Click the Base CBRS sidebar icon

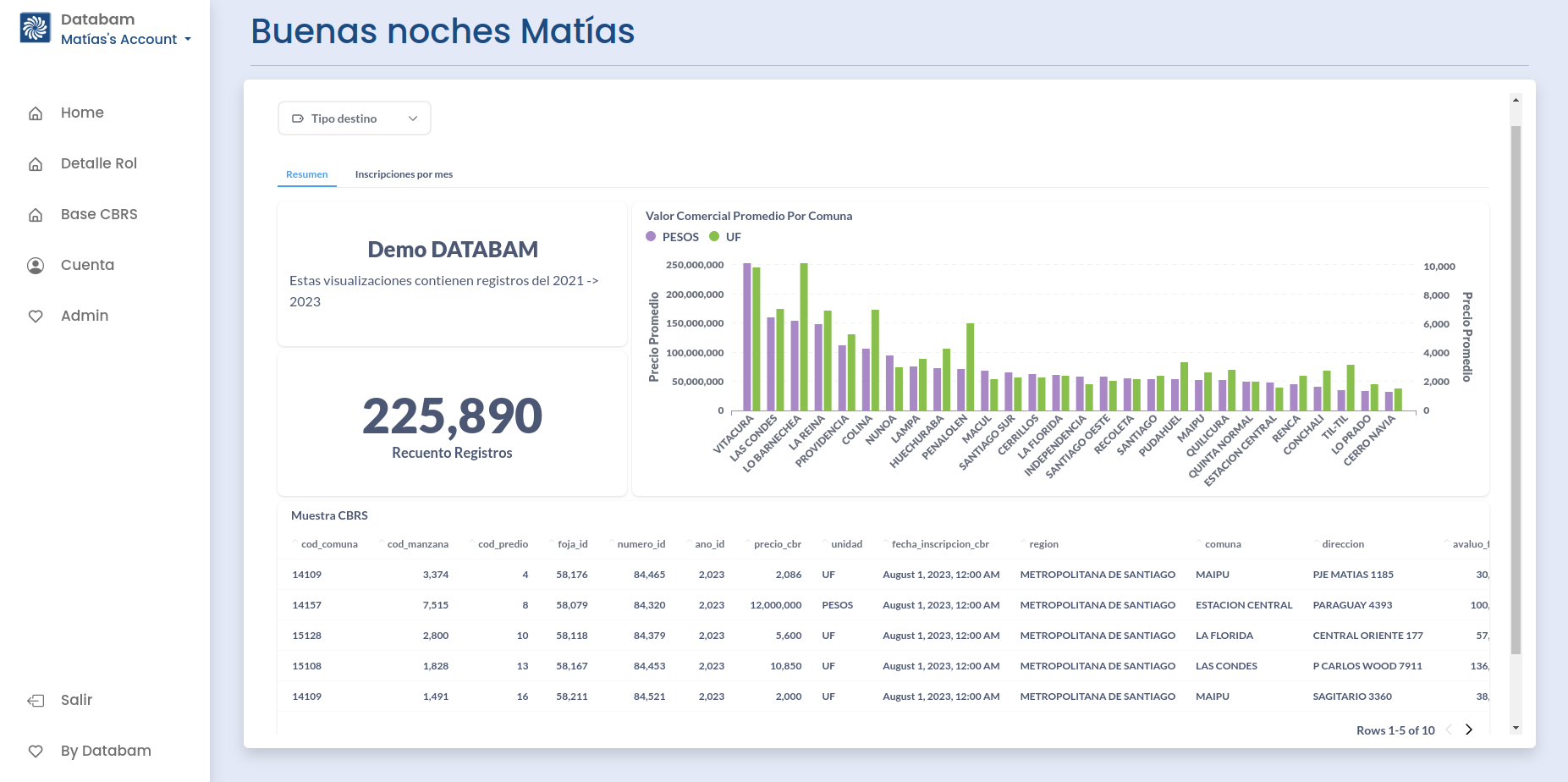(x=36, y=215)
